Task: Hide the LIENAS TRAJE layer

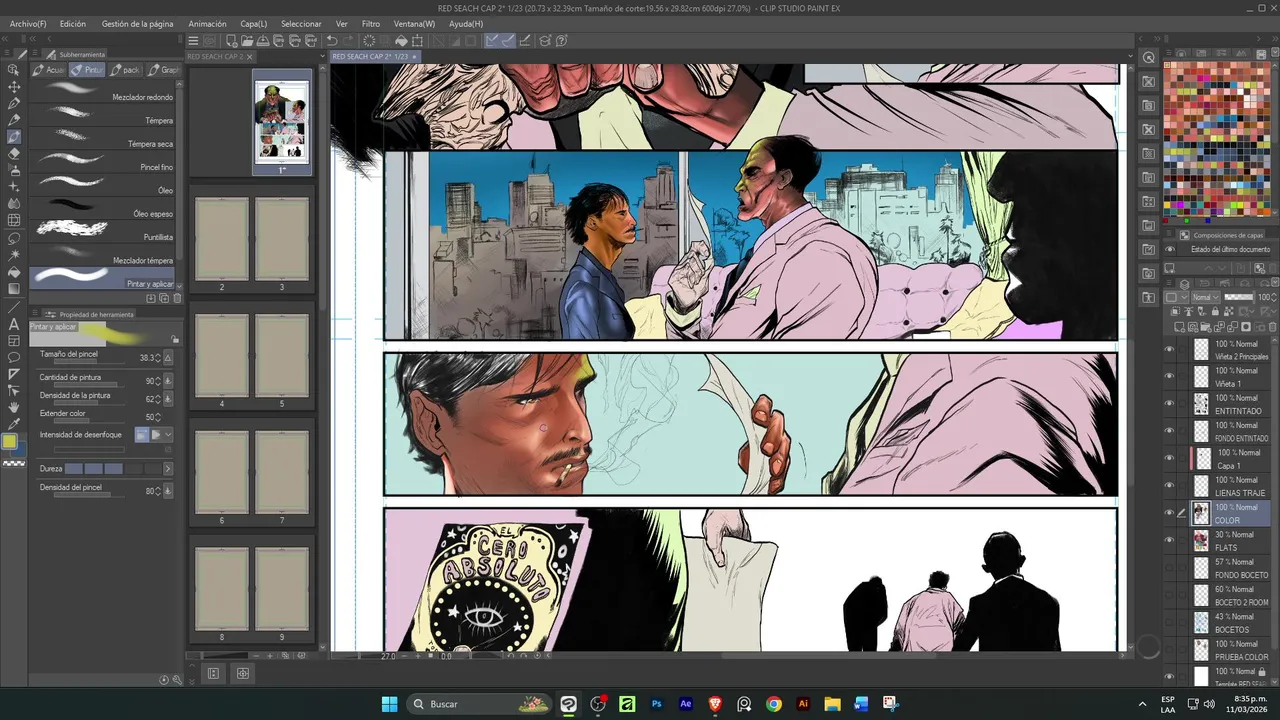Action: point(1169,486)
